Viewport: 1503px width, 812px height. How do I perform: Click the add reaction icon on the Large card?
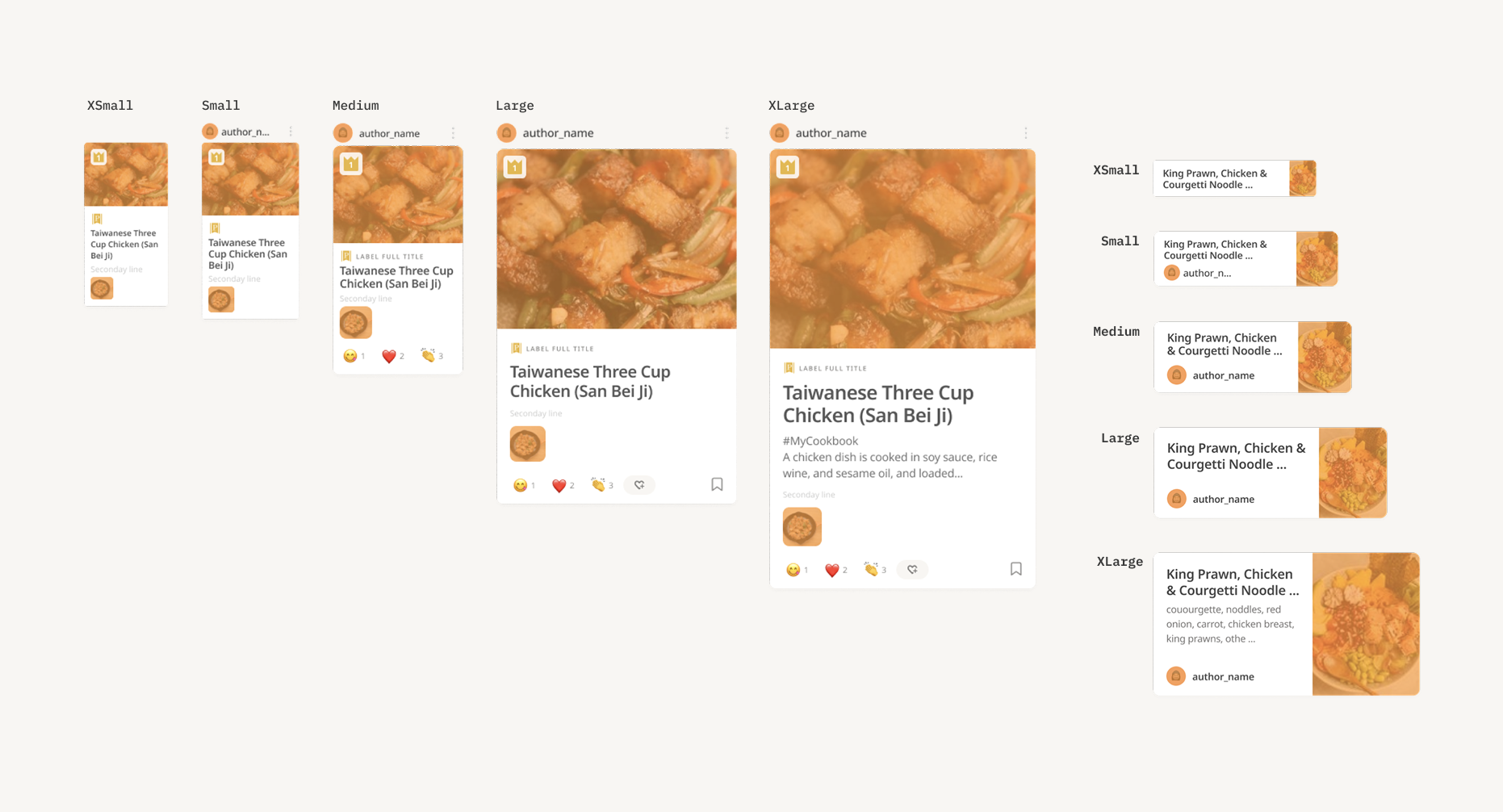(639, 485)
